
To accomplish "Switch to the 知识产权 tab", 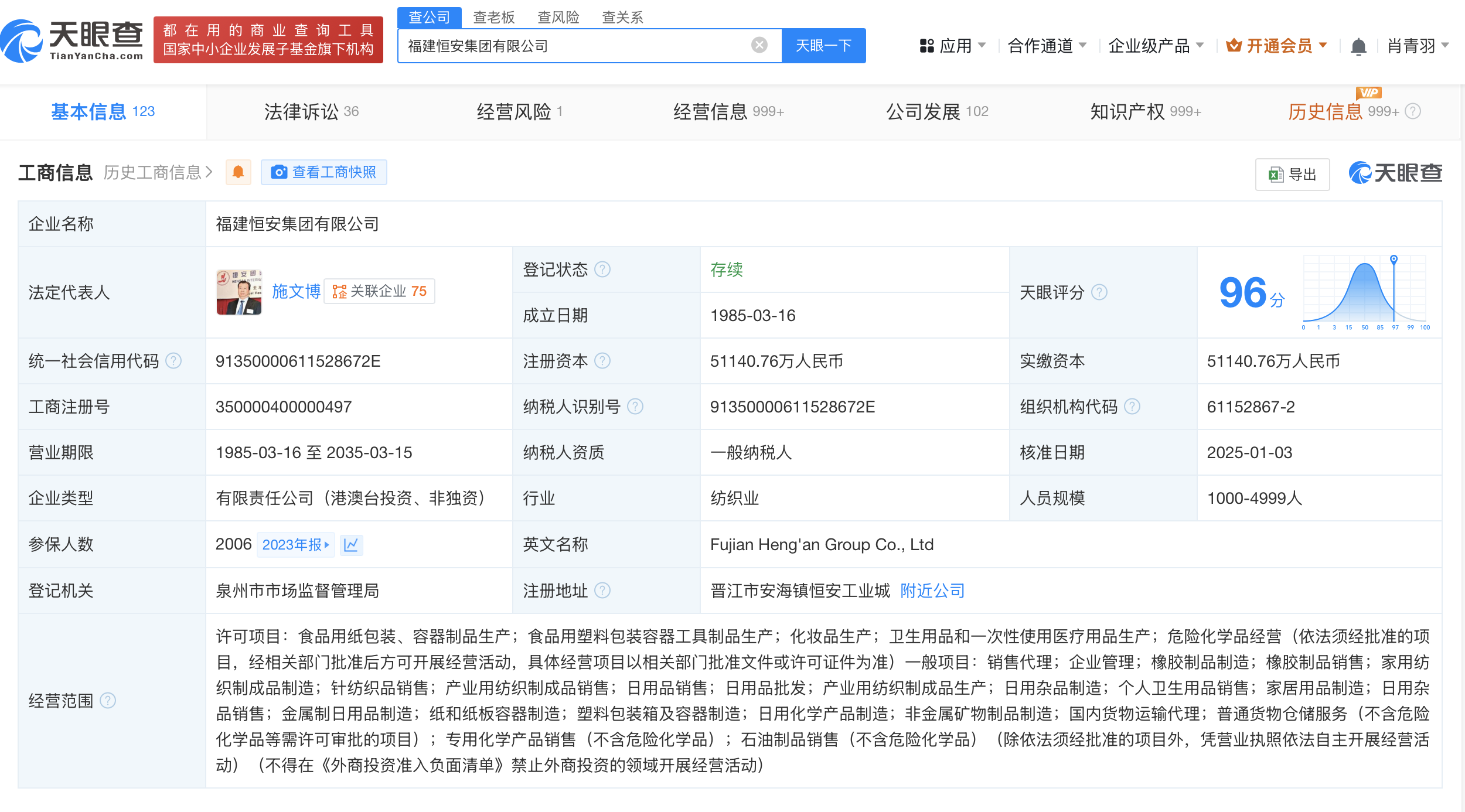I will pyautogui.click(x=1146, y=111).
